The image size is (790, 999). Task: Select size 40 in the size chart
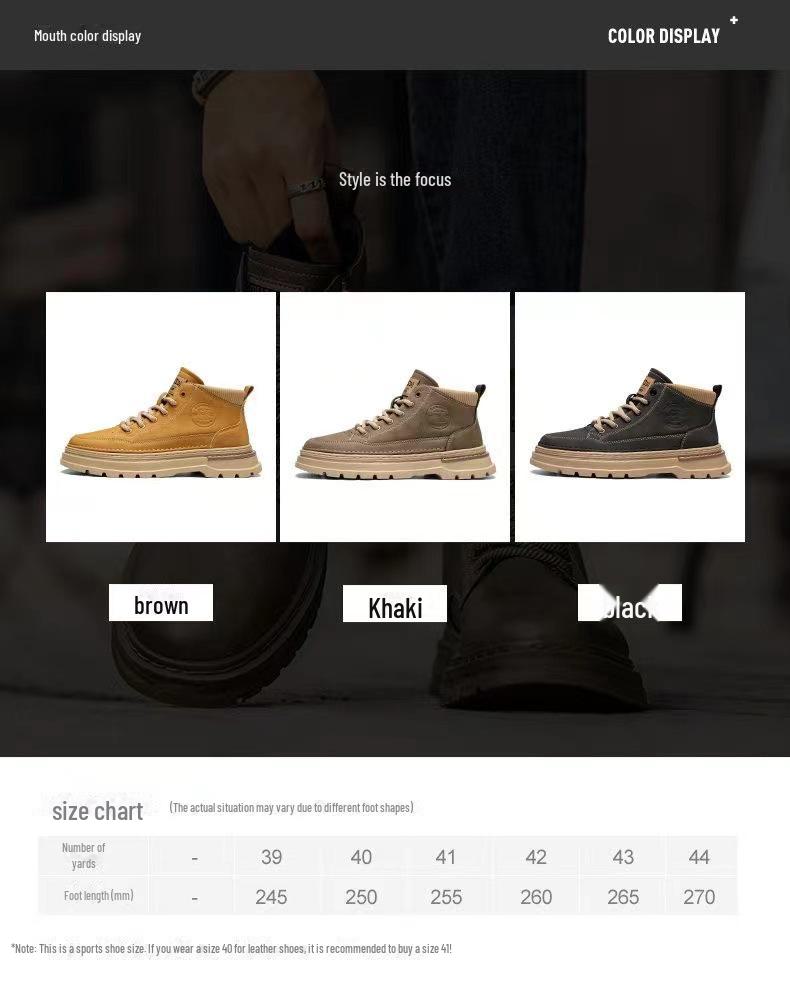point(361,857)
